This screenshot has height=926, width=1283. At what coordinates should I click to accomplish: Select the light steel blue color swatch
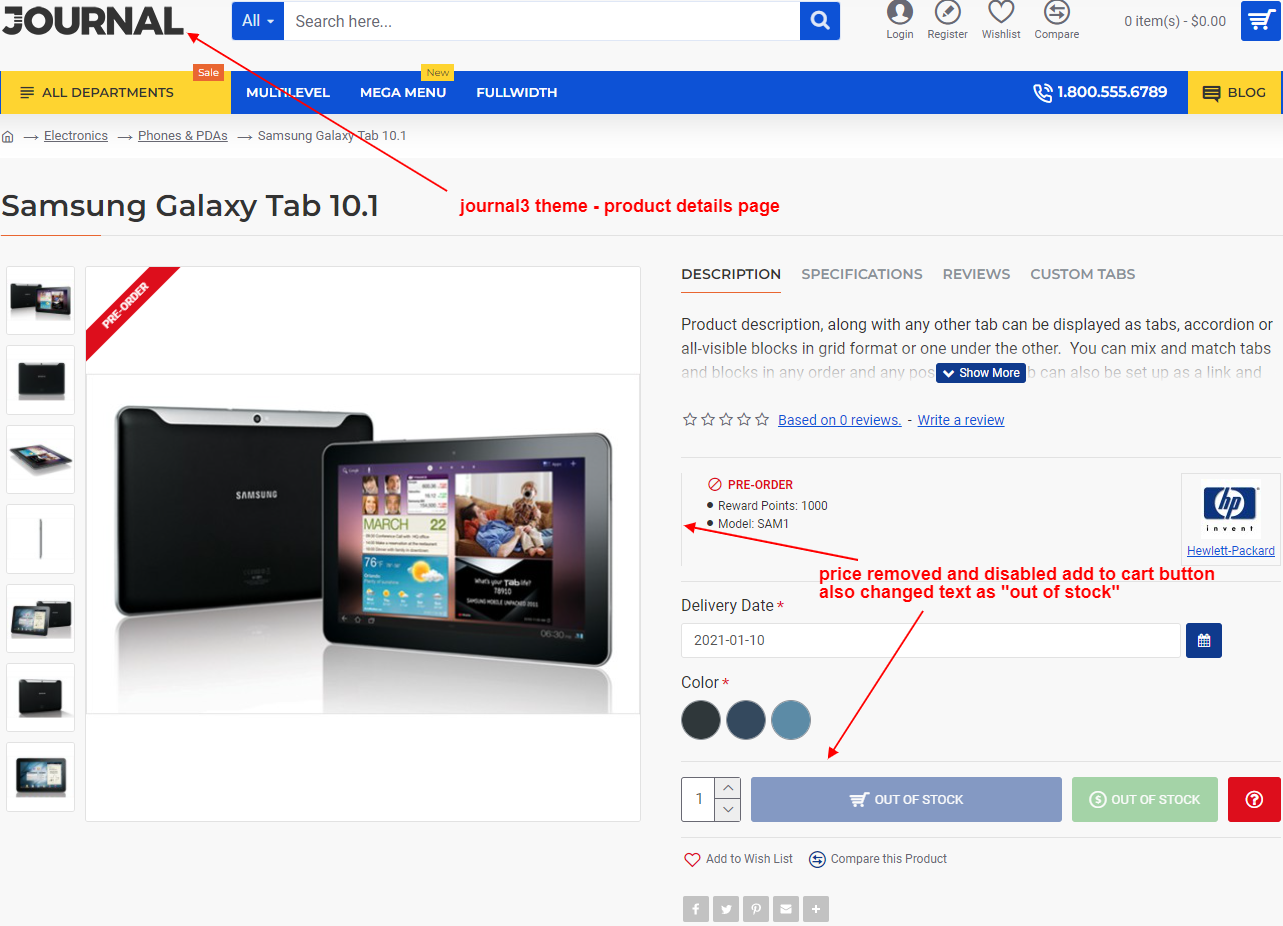[791, 720]
